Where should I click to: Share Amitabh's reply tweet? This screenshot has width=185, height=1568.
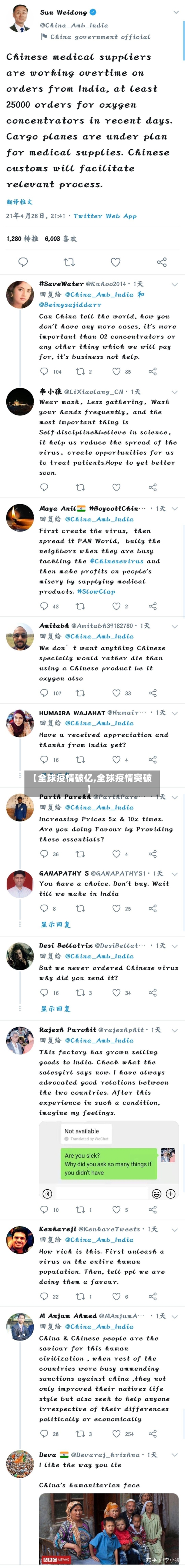coord(153,693)
